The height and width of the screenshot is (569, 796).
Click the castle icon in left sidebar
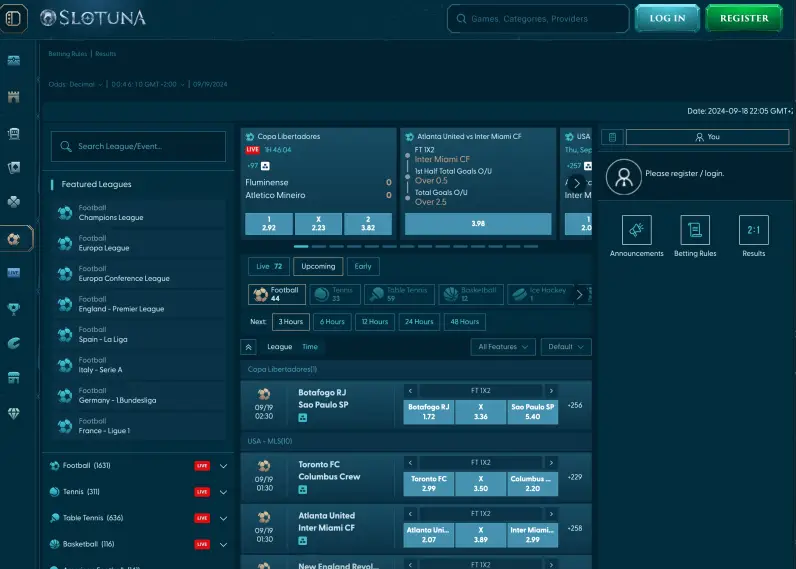click(x=14, y=97)
